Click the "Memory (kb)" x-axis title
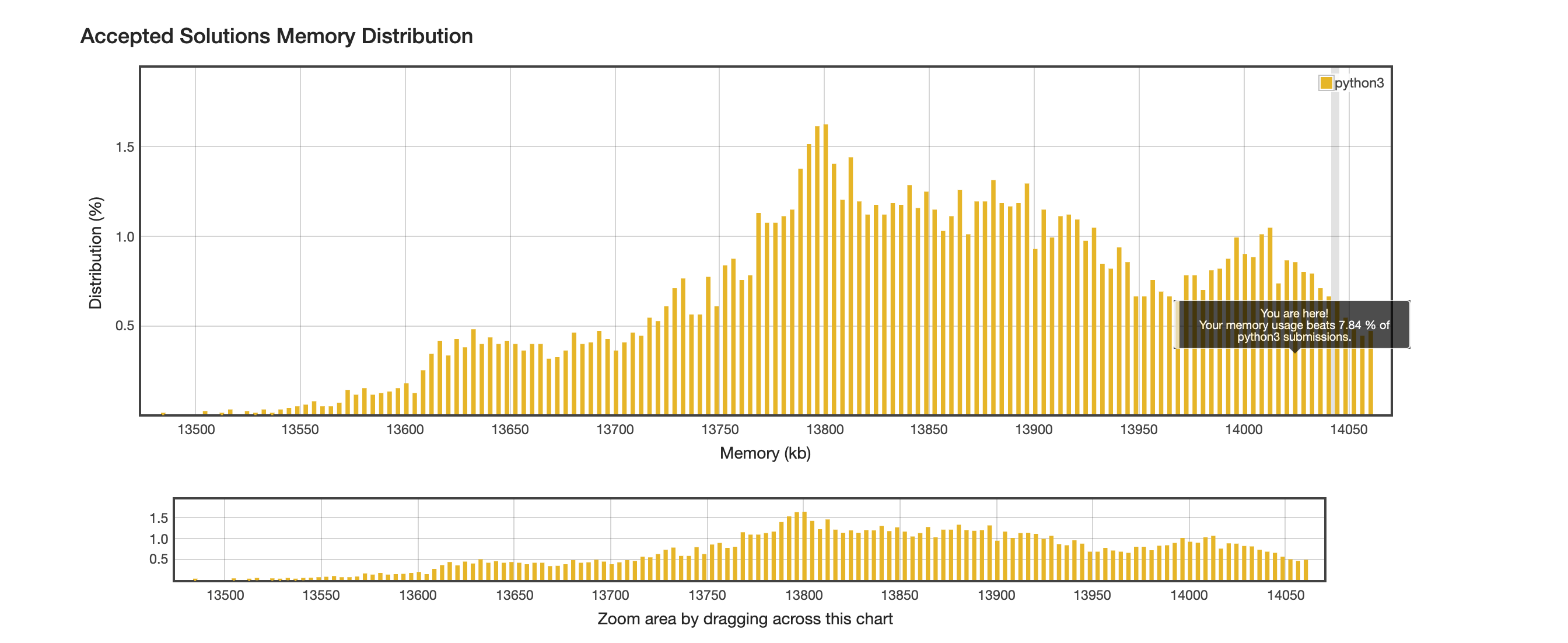 point(765,453)
